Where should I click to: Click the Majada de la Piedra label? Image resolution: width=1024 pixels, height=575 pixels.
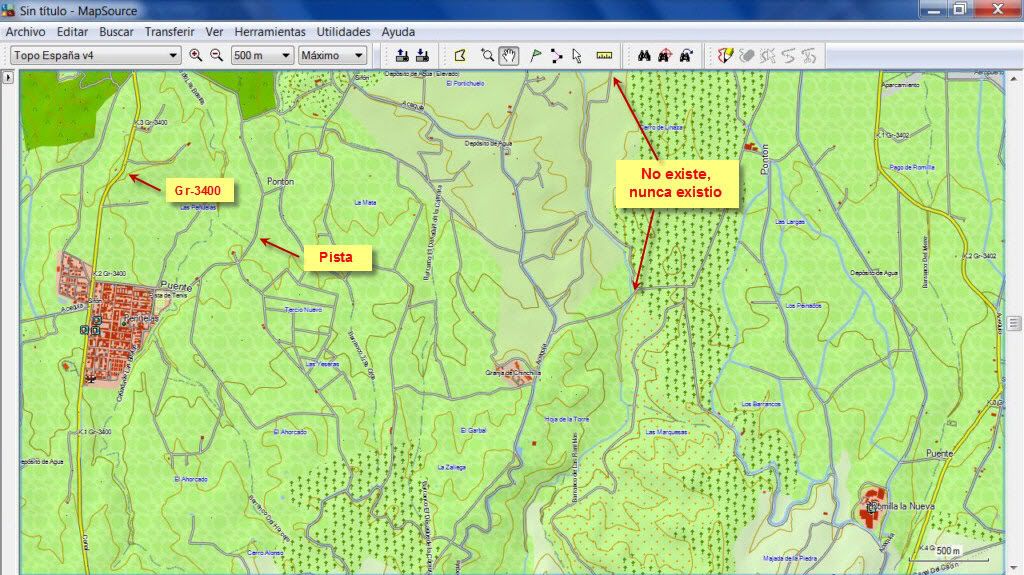790,559
